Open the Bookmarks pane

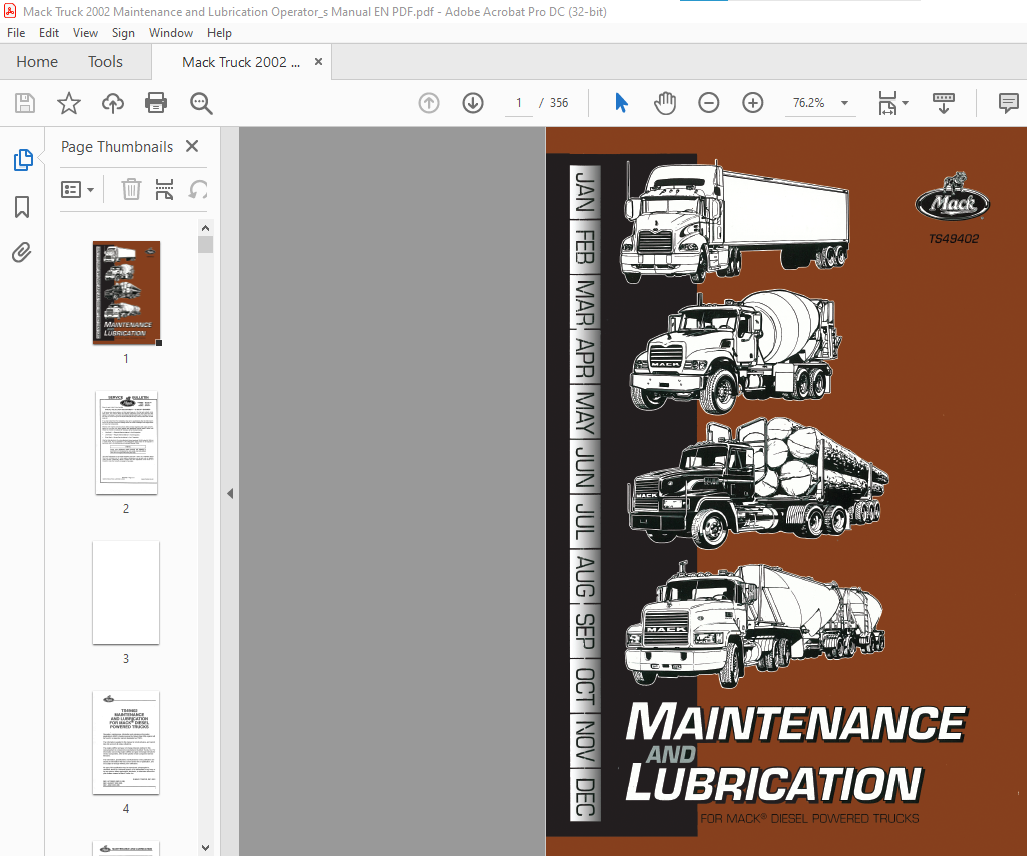tap(22, 207)
